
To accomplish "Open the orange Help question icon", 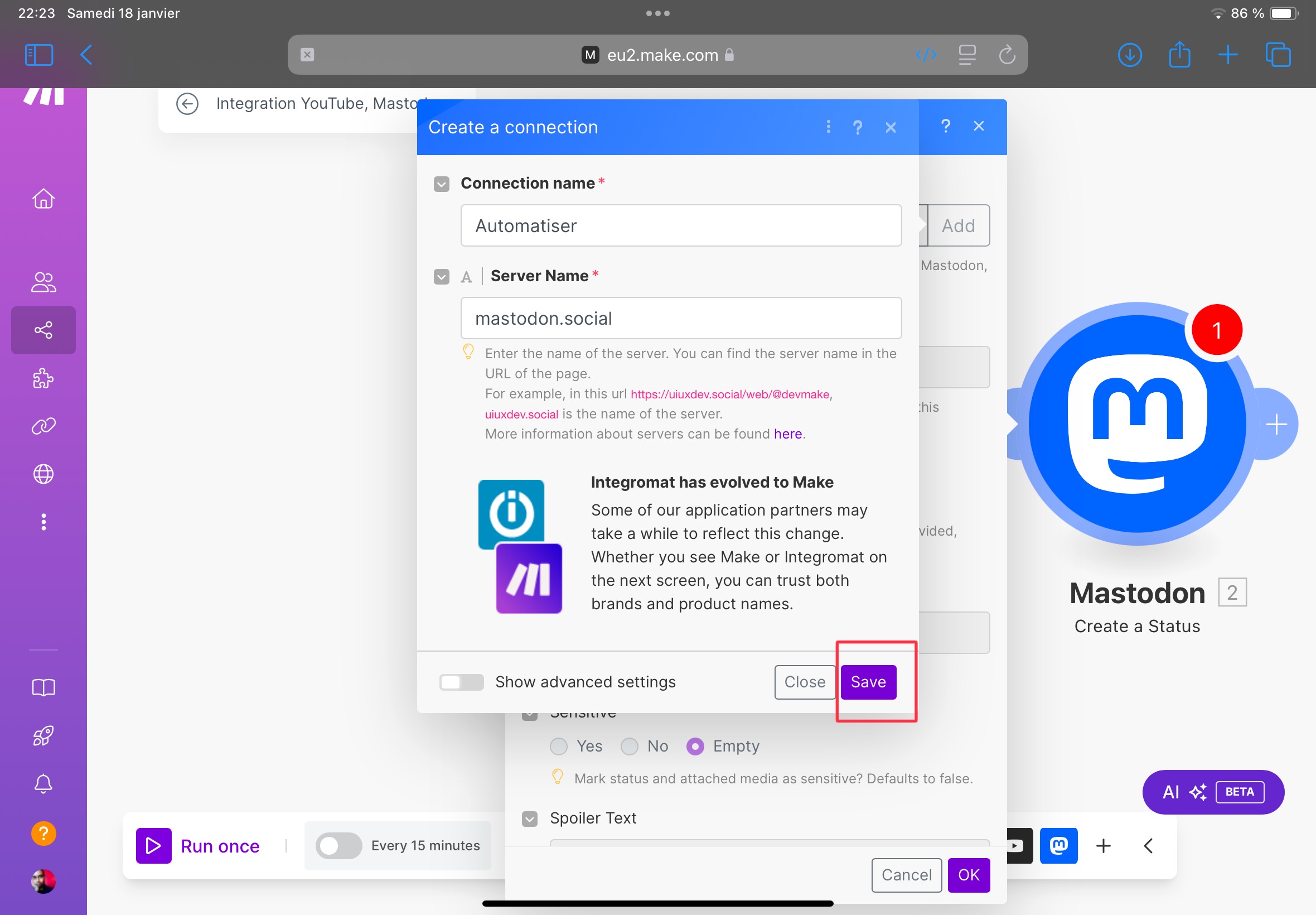I will [43, 833].
